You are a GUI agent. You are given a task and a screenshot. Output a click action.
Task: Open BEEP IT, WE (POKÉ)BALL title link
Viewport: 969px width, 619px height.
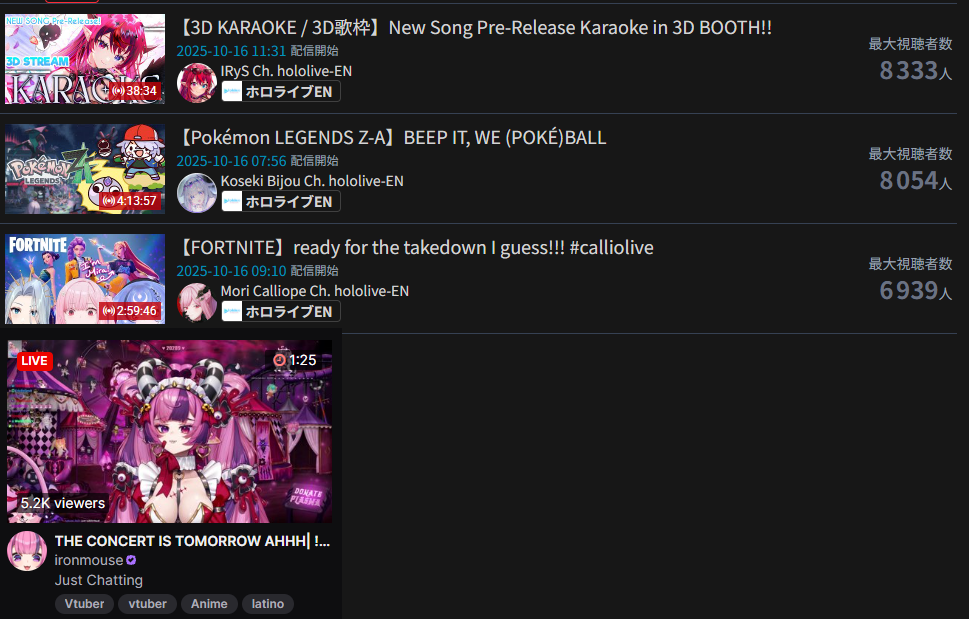click(x=392, y=138)
